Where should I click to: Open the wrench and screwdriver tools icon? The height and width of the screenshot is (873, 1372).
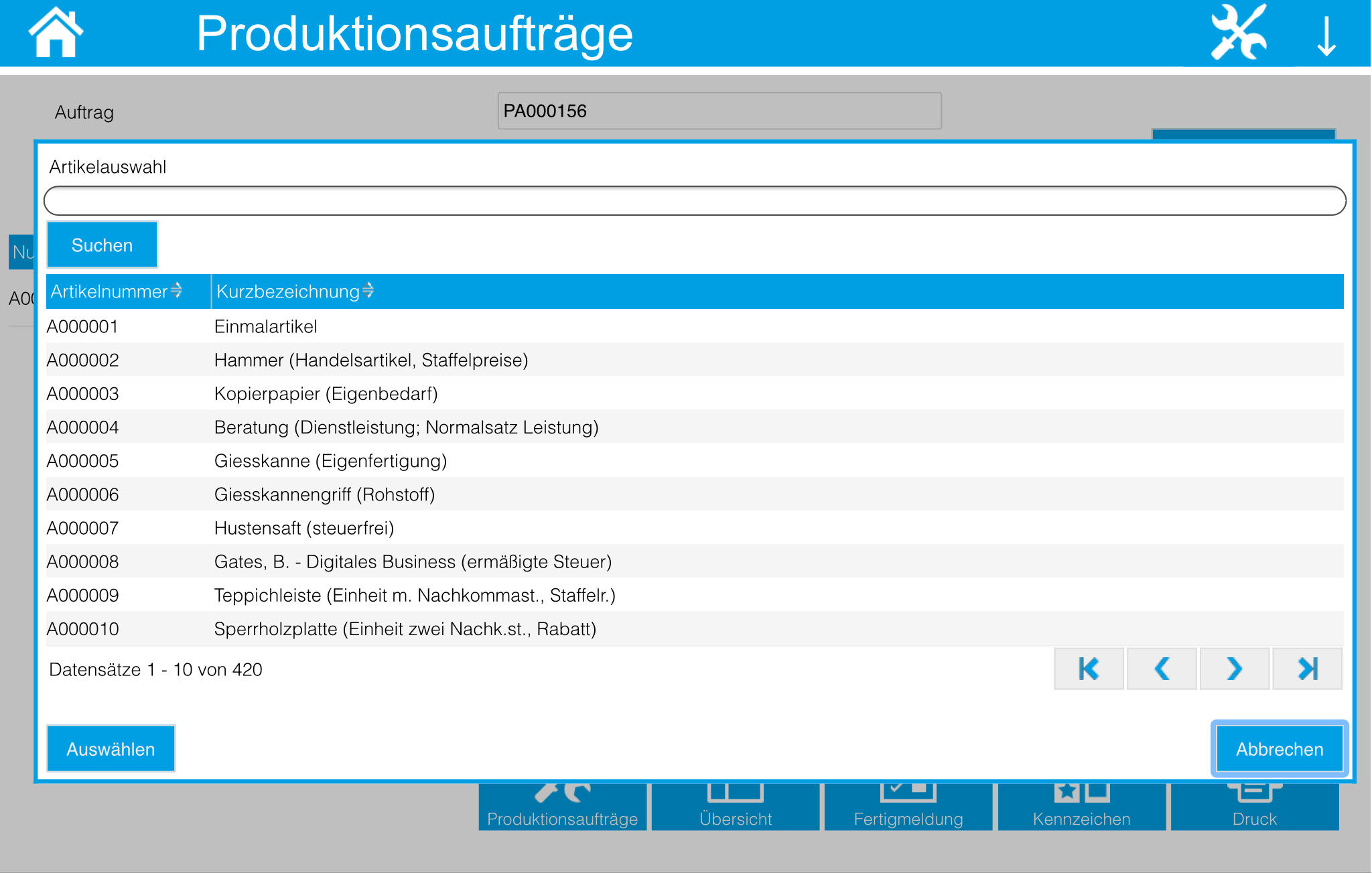pos(1238,32)
